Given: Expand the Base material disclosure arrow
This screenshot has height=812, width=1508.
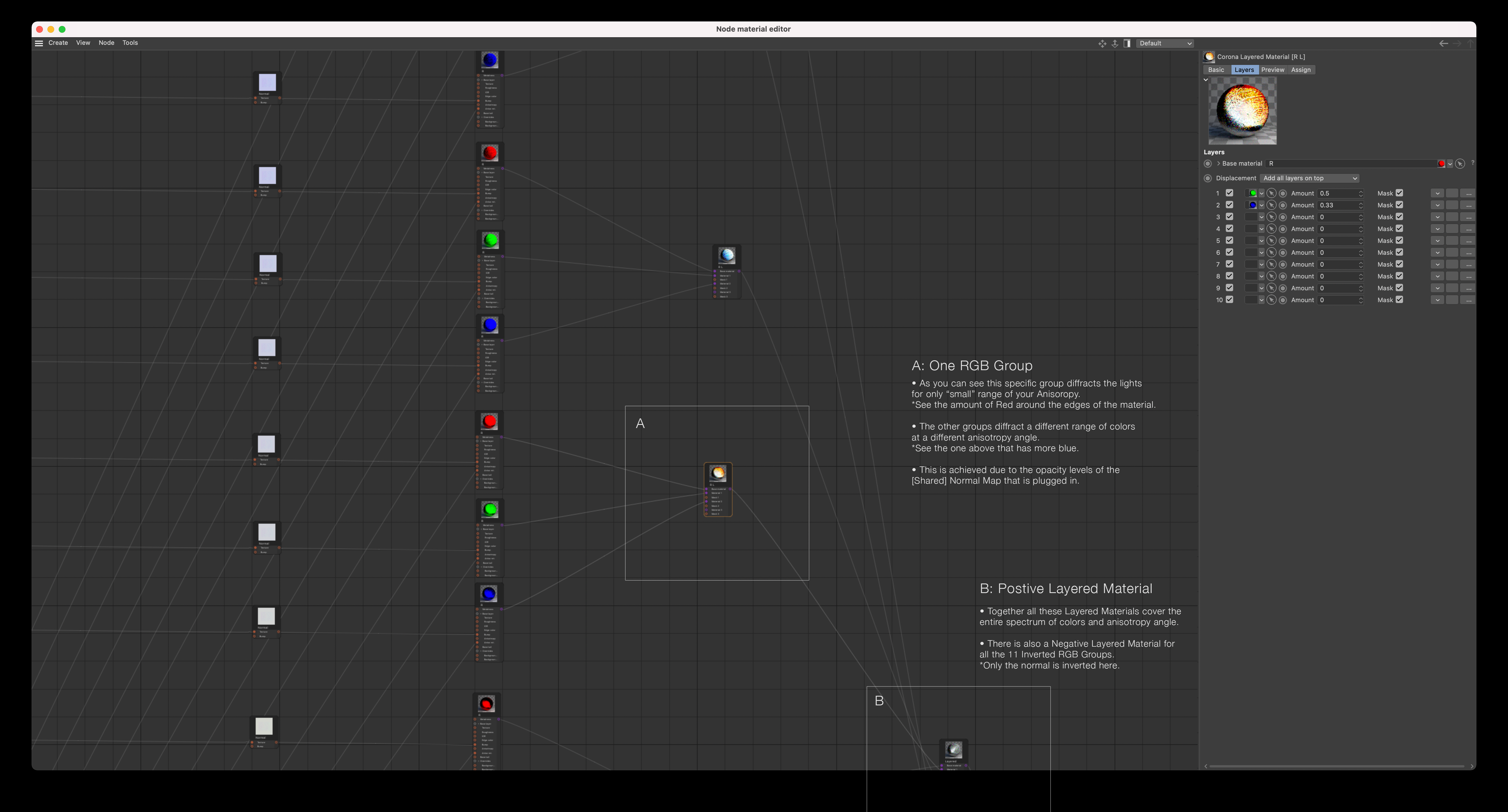Looking at the screenshot, I should [1218, 163].
